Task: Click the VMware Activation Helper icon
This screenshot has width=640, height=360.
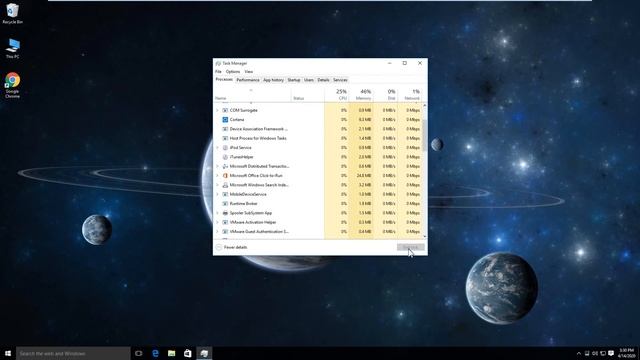Action: [x=225, y=222]
